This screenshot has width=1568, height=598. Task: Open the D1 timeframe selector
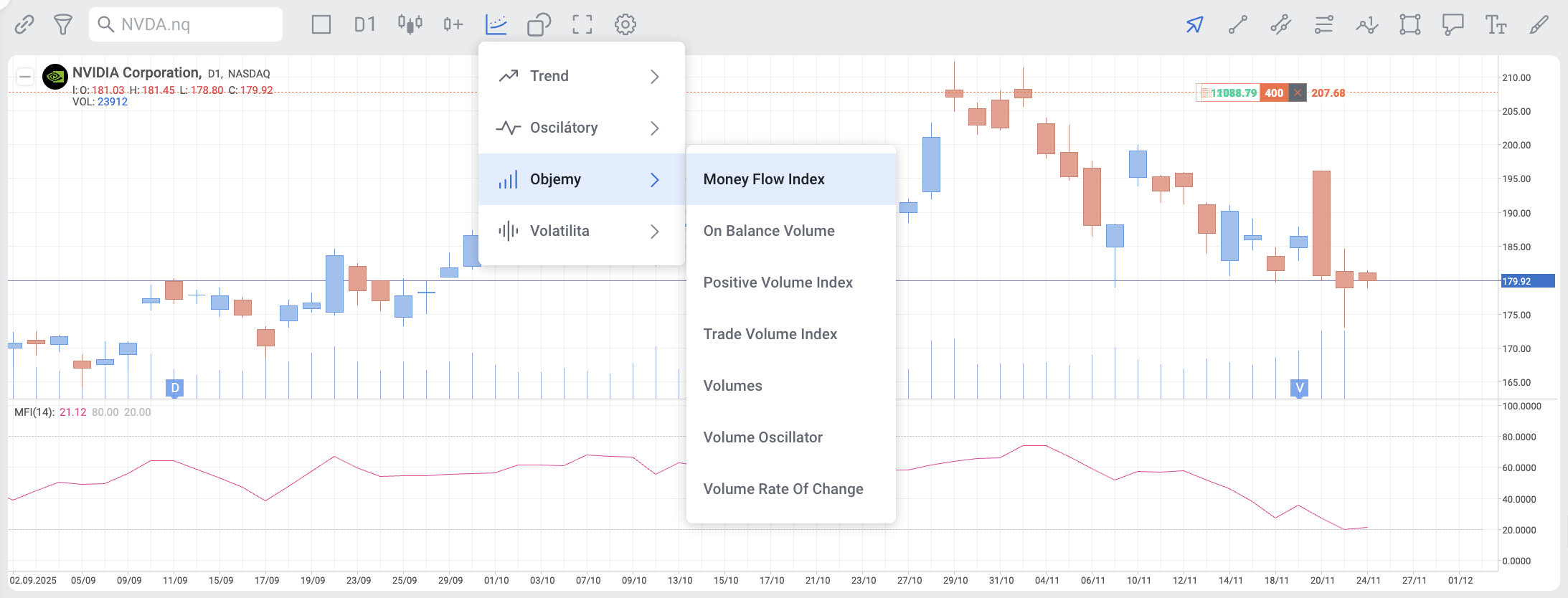click(364, 24)
